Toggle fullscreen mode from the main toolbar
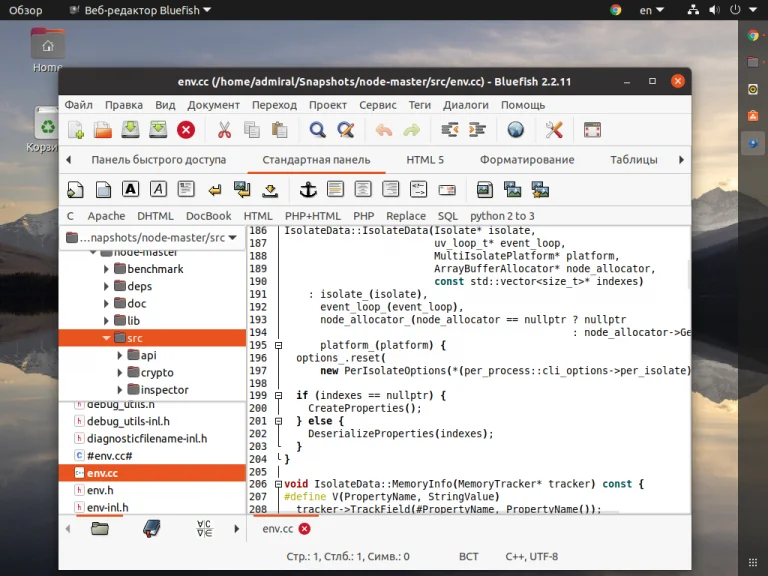 click(x=592, y=130)
